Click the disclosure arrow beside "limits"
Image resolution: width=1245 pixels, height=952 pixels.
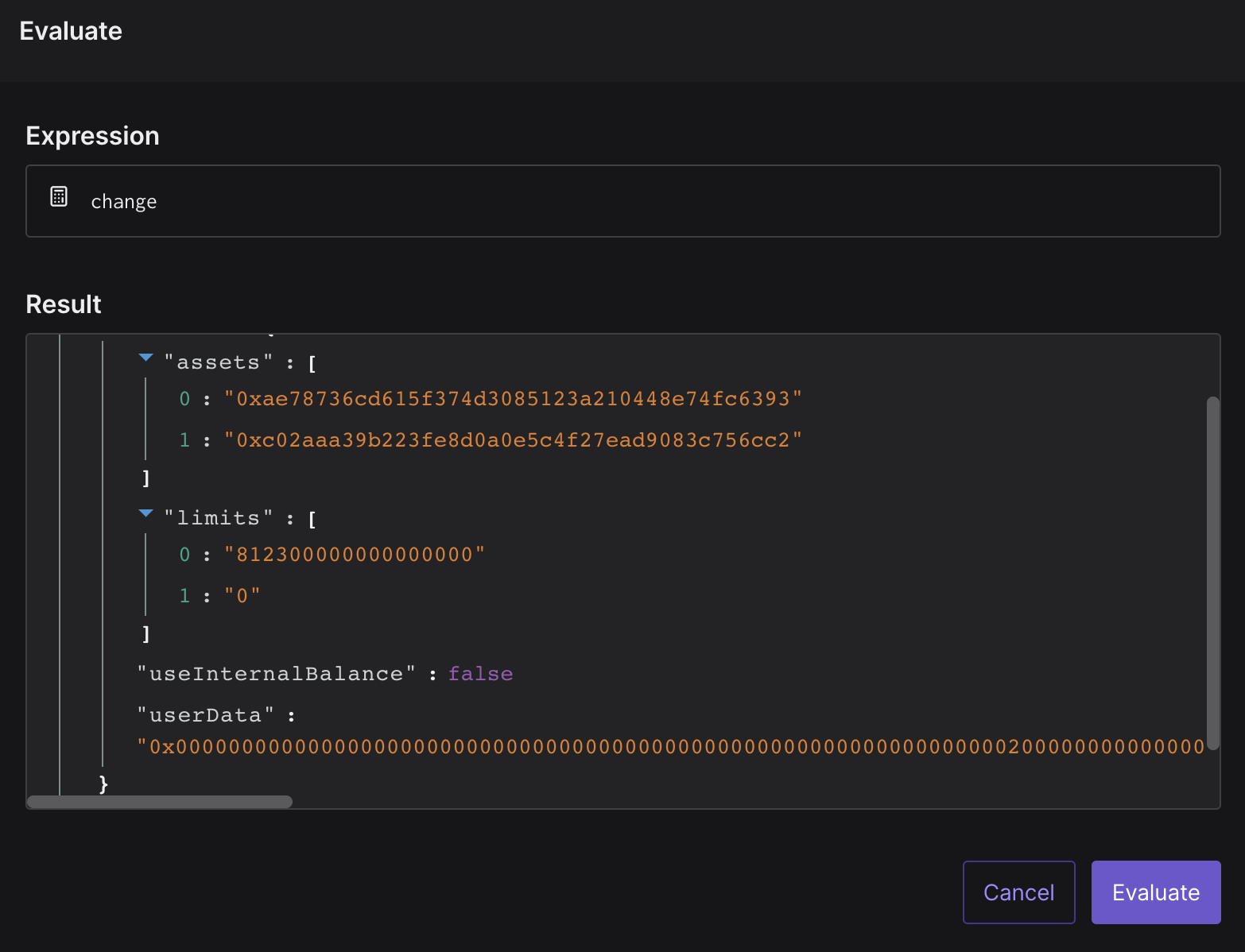tap(145, 513)
